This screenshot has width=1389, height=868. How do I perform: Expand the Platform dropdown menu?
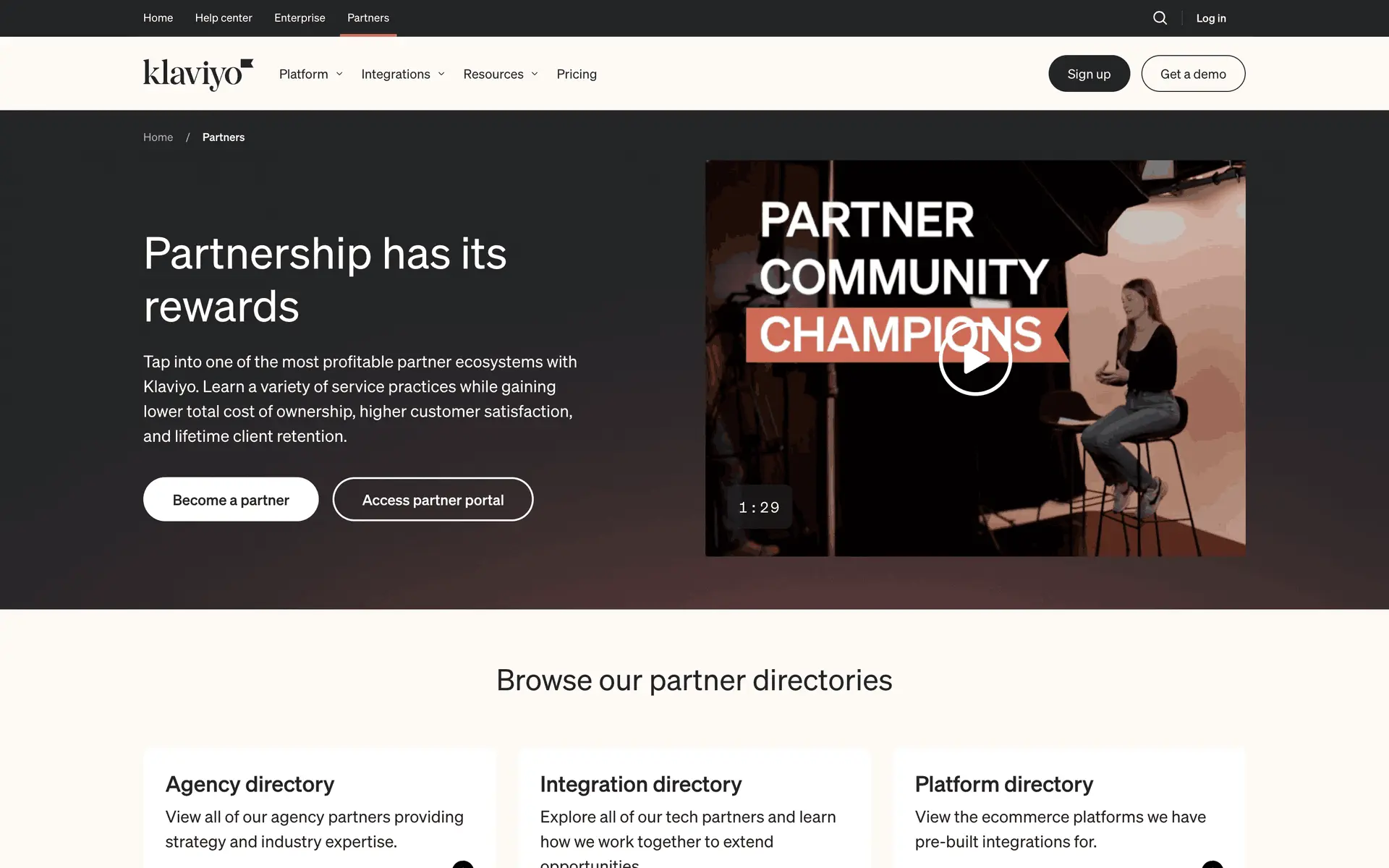click(311, 74)
